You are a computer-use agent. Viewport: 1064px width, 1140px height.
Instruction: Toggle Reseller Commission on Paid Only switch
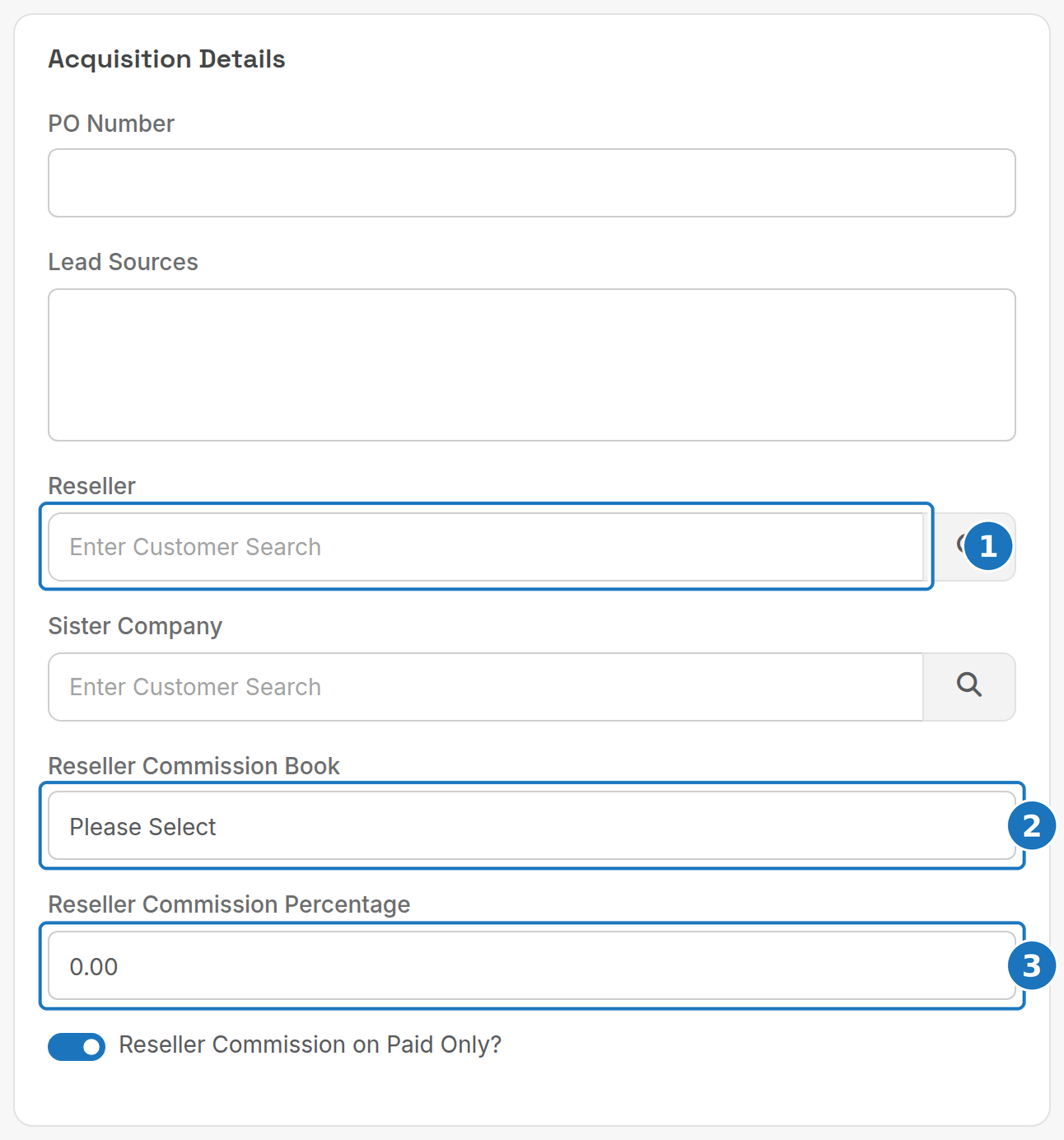tap(77, 1046)
